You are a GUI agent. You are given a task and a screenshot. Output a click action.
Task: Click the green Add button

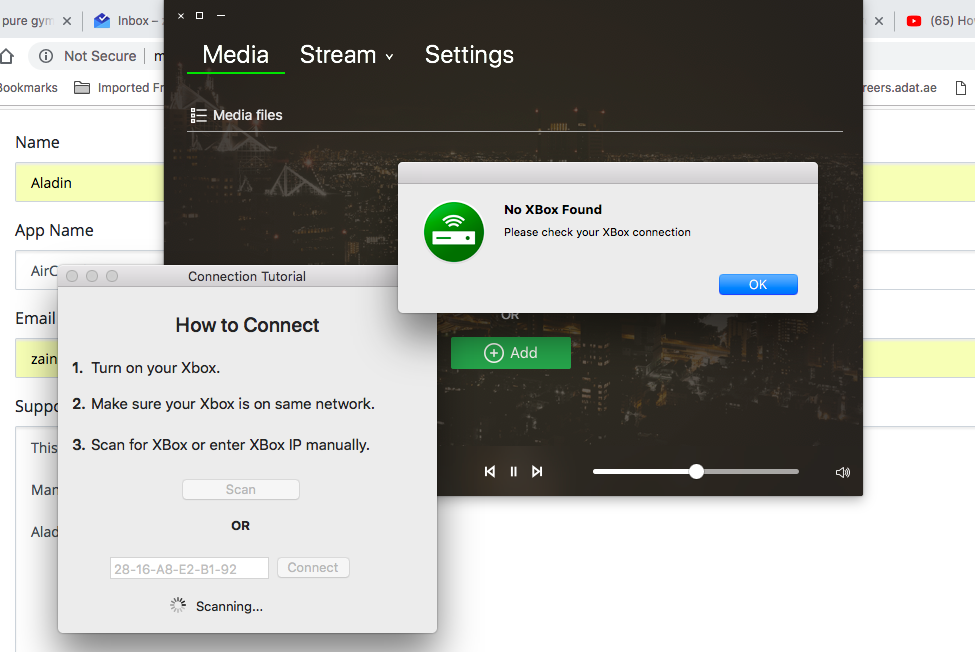point(511,353)
